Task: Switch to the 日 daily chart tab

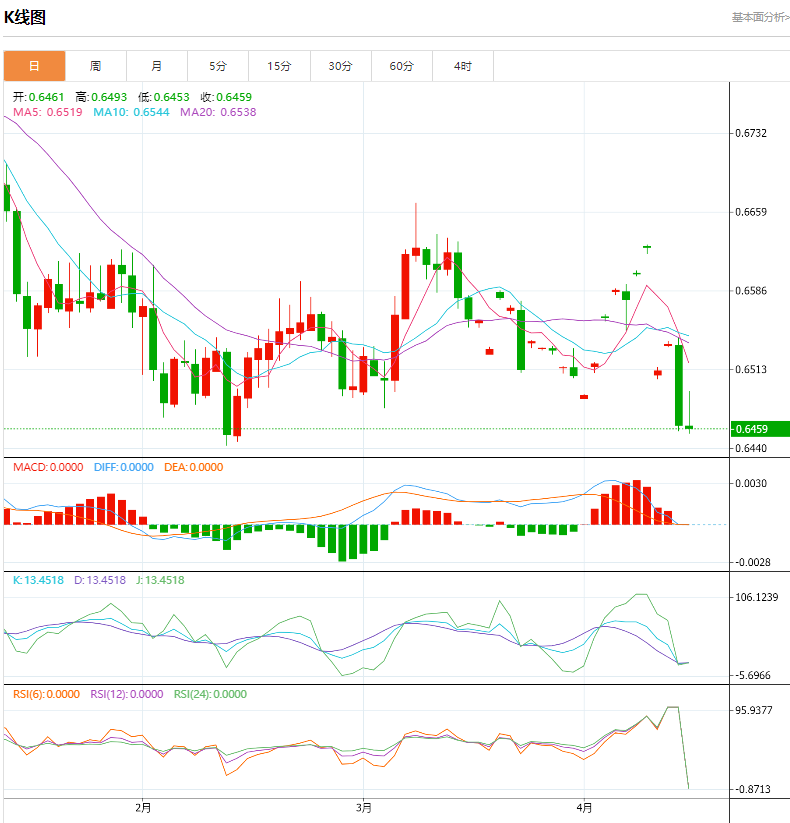Action: (x=34, y=66)
